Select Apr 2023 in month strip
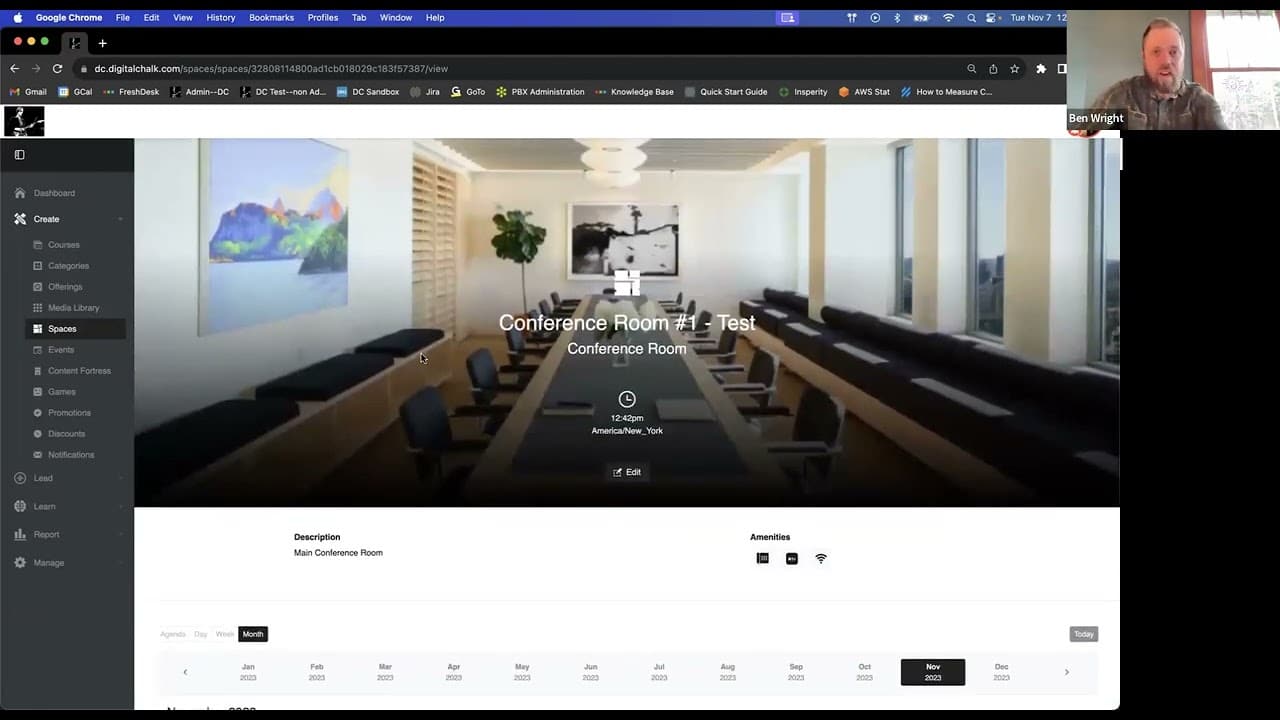Image resolution: width=1280 pixels, height=720 pixels. point(454,672)
